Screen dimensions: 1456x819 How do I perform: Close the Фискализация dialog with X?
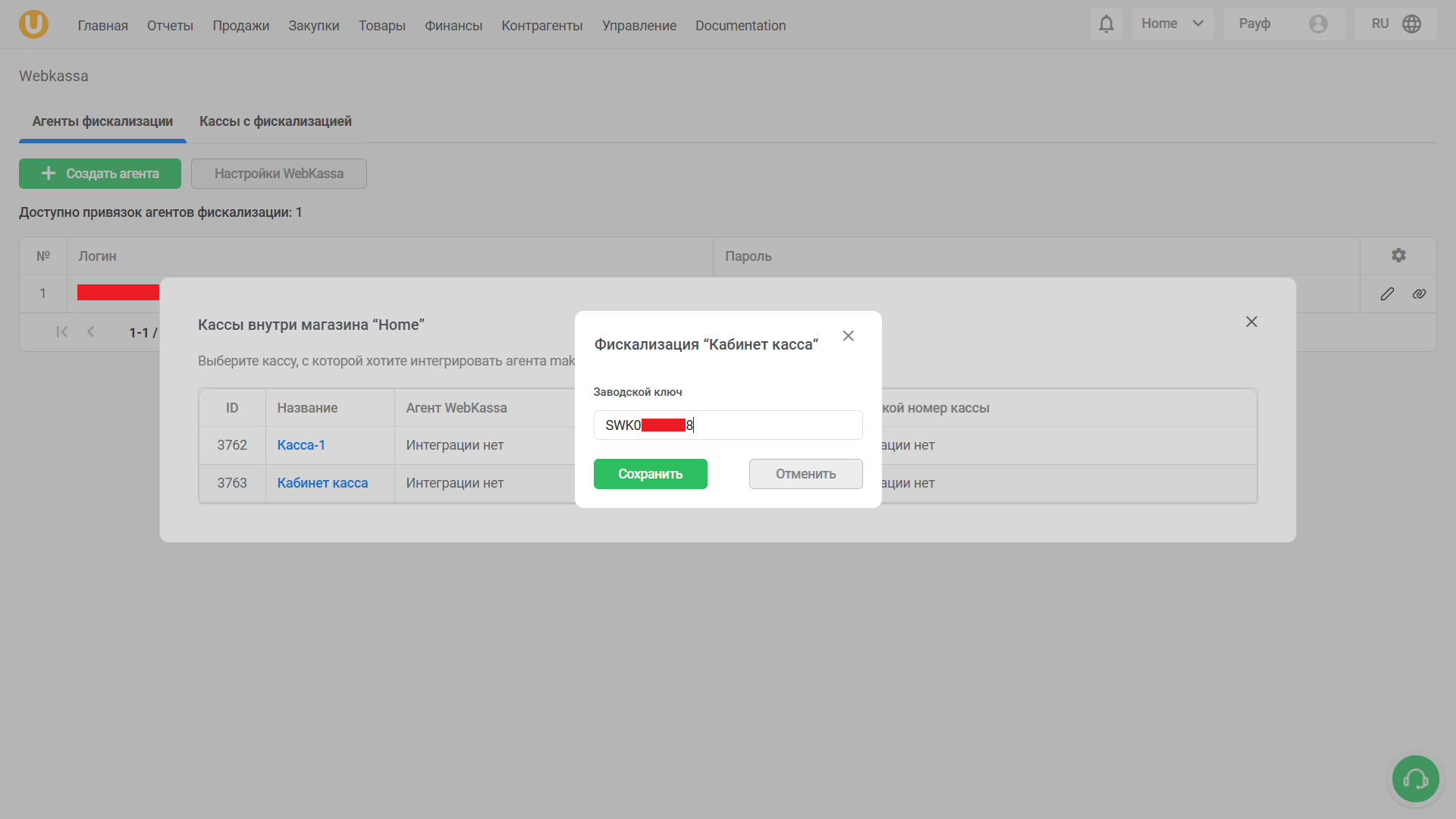[848, 336]
